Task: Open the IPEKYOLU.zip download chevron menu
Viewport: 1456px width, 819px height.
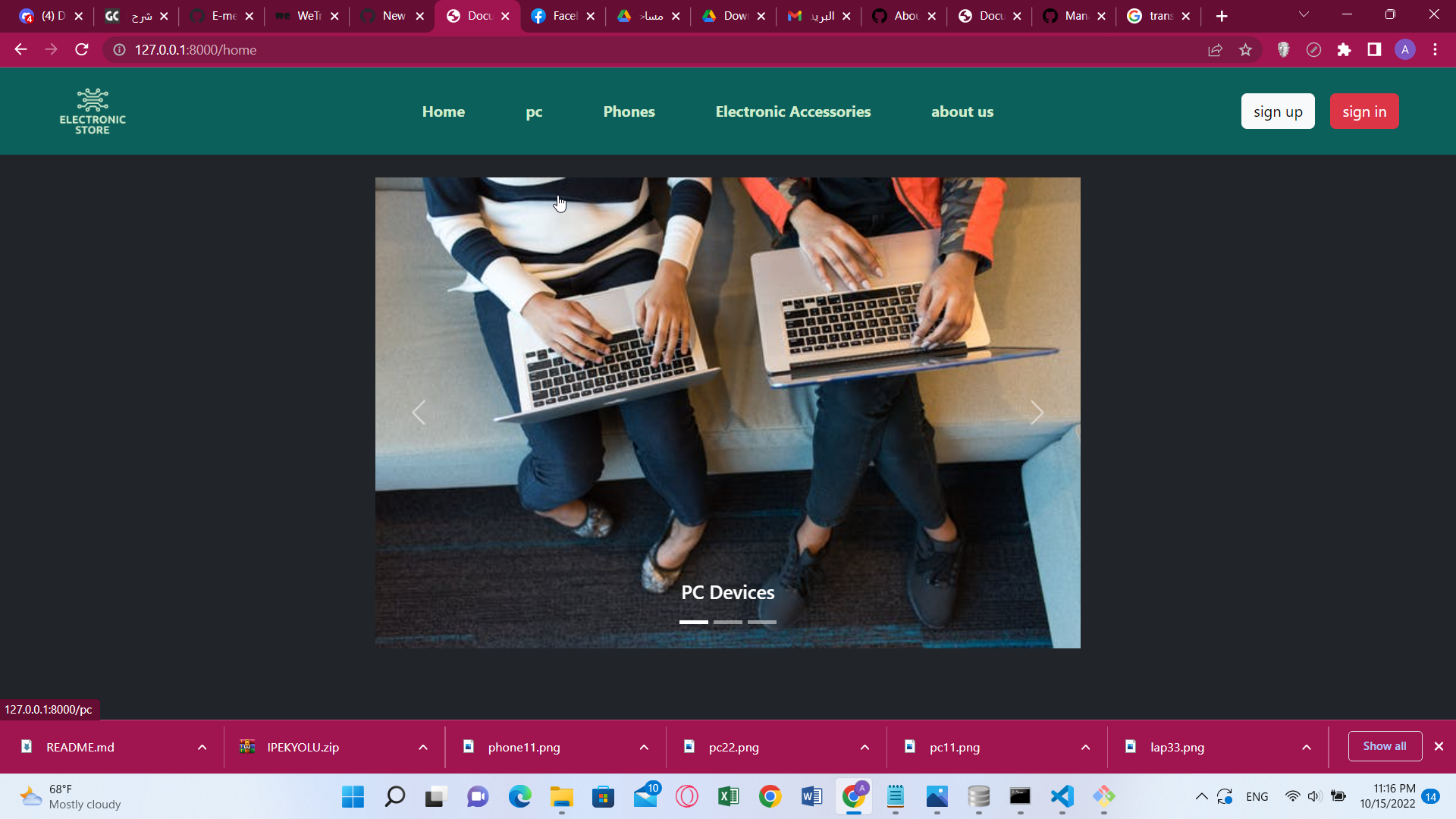Action: click(423, 747)
